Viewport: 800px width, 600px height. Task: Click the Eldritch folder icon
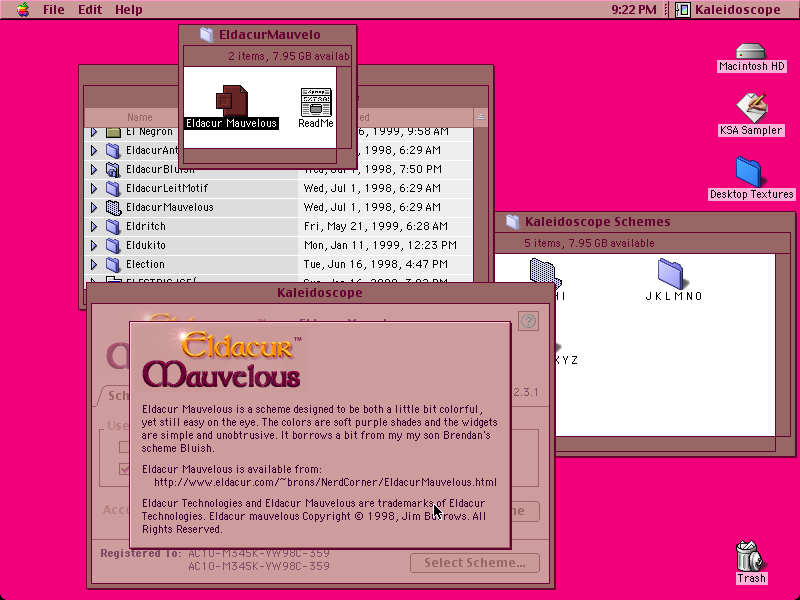(113, 226)
